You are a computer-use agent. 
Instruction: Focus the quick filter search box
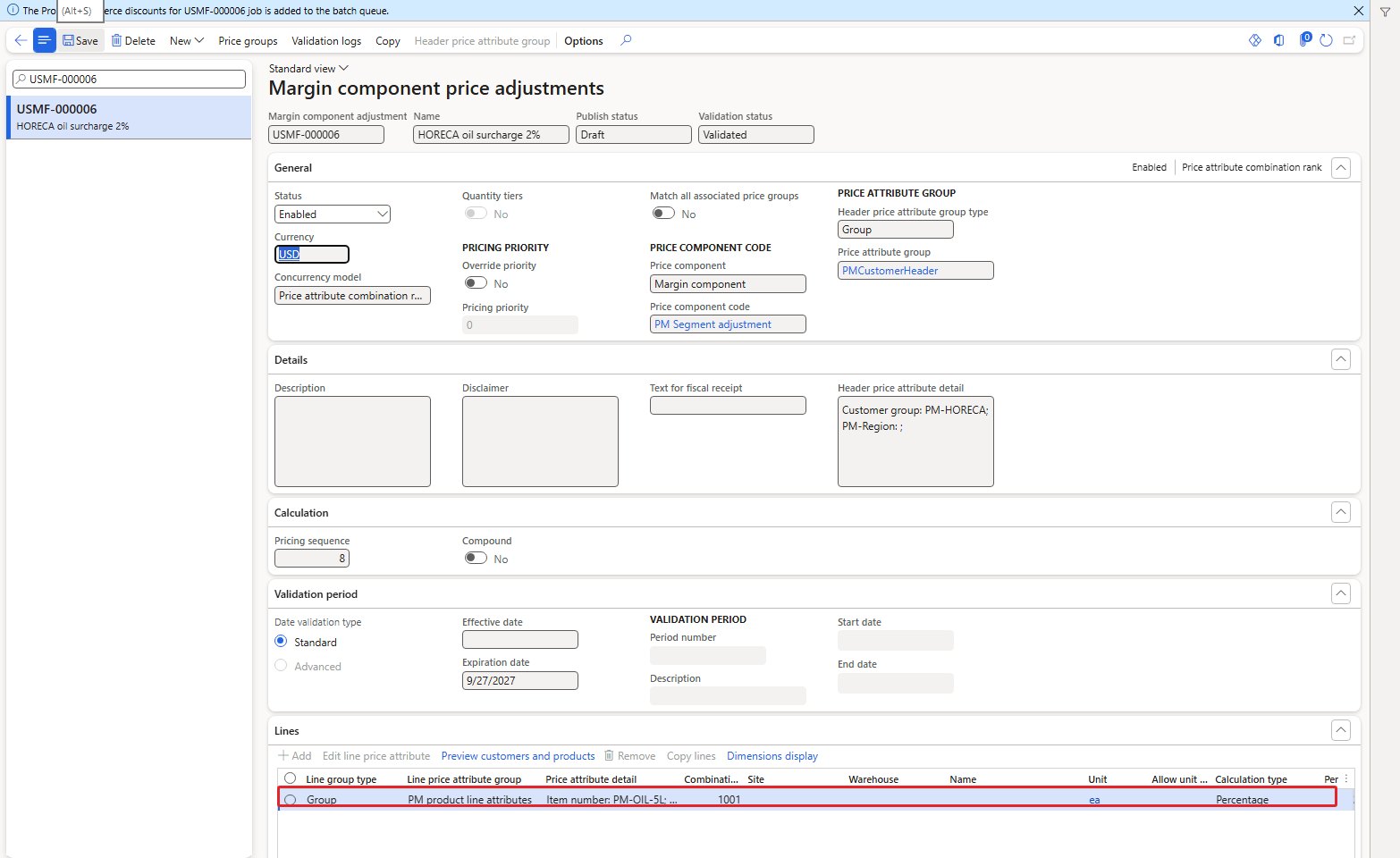[x=129, y=80]
